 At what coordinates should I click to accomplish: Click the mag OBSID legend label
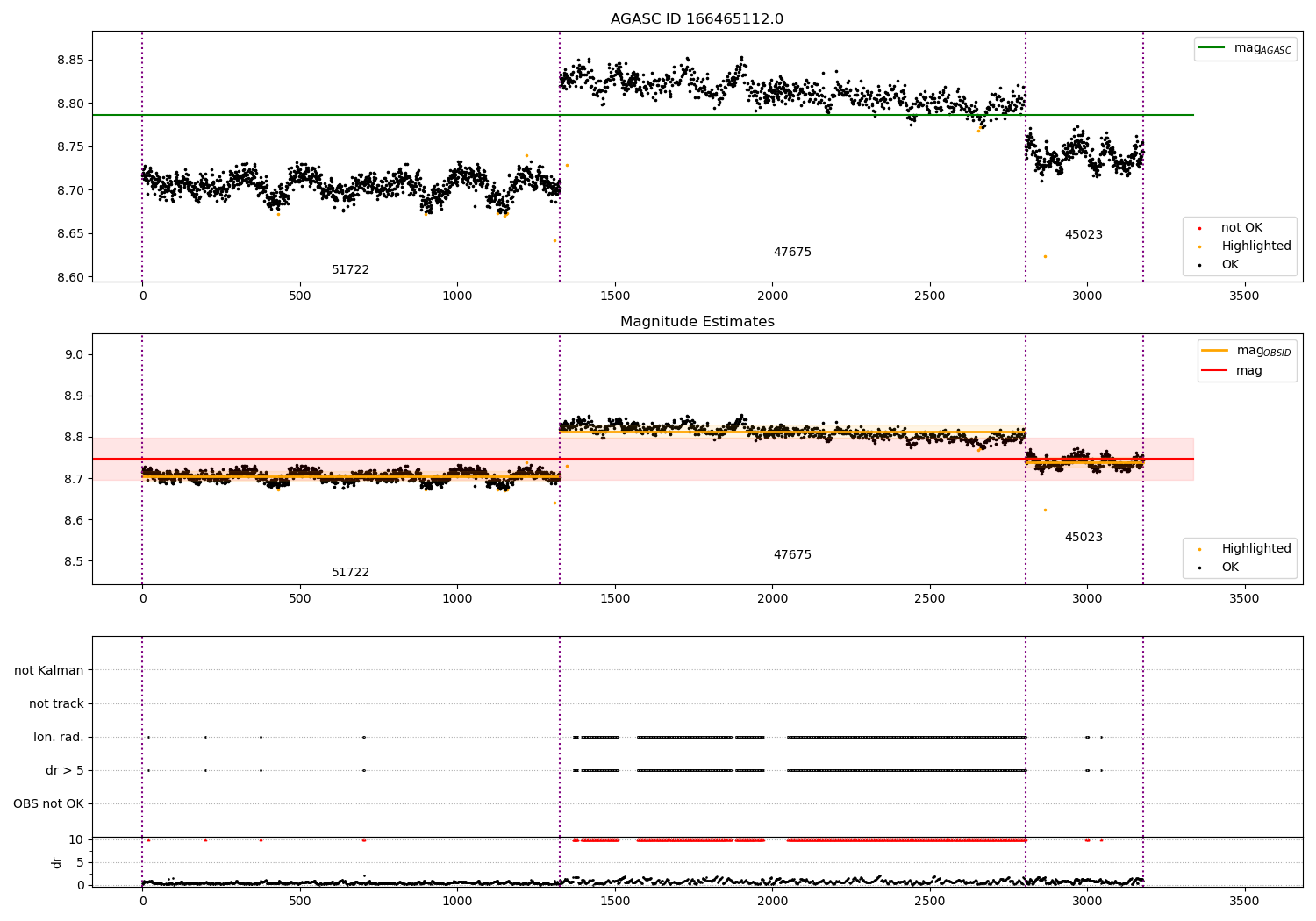pos(1263,351)
